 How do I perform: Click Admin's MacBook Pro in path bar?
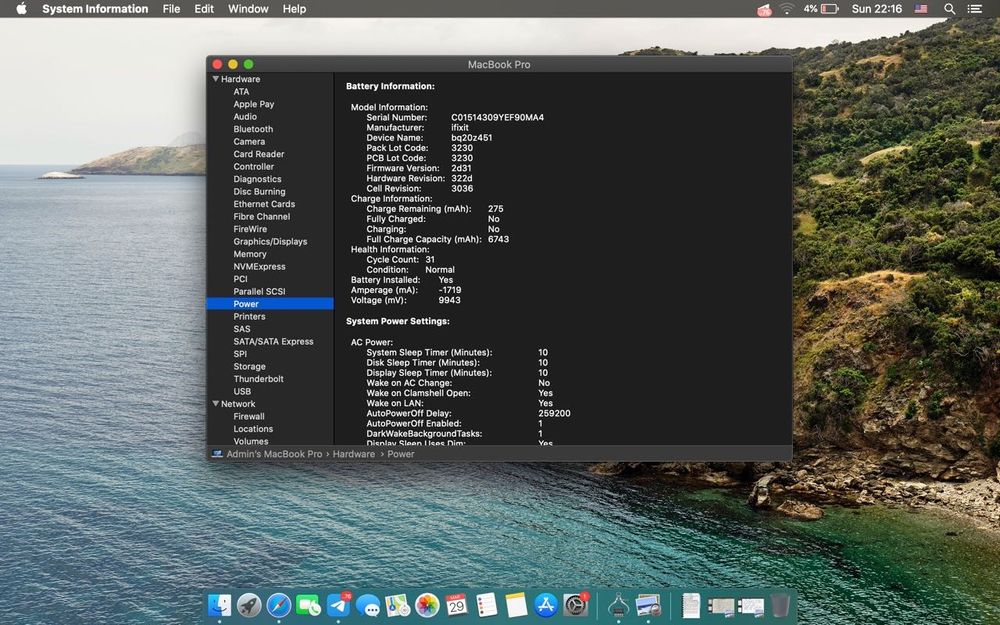click(274, 454)
